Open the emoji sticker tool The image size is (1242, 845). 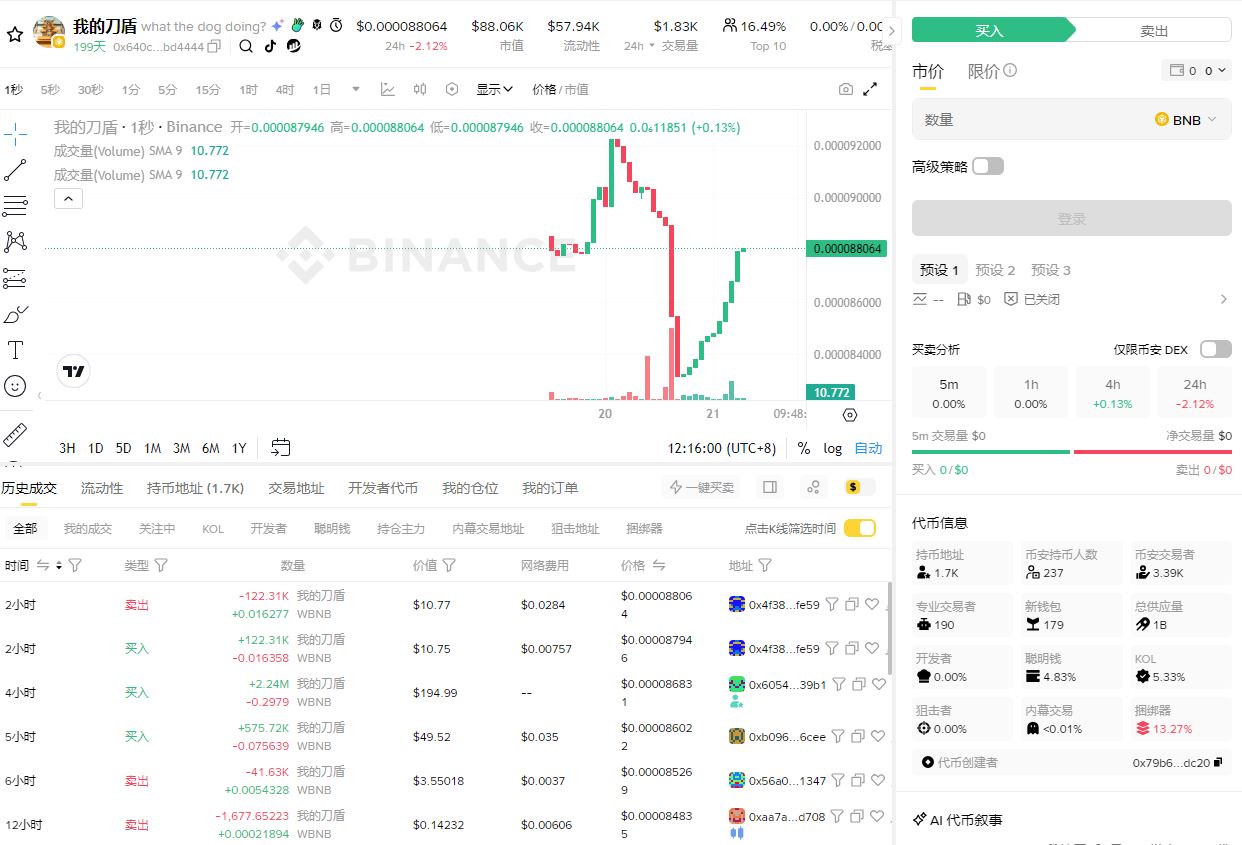pyautogui.click(x=15, y=386)
